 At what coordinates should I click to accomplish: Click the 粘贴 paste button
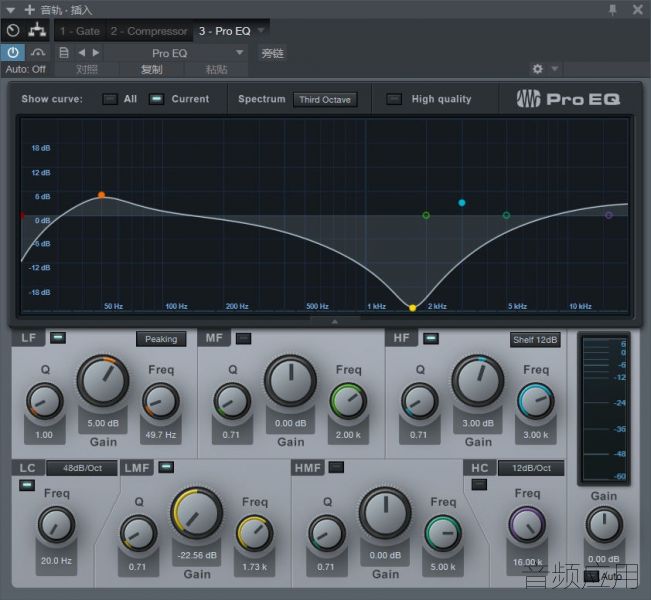pos(216,69)
